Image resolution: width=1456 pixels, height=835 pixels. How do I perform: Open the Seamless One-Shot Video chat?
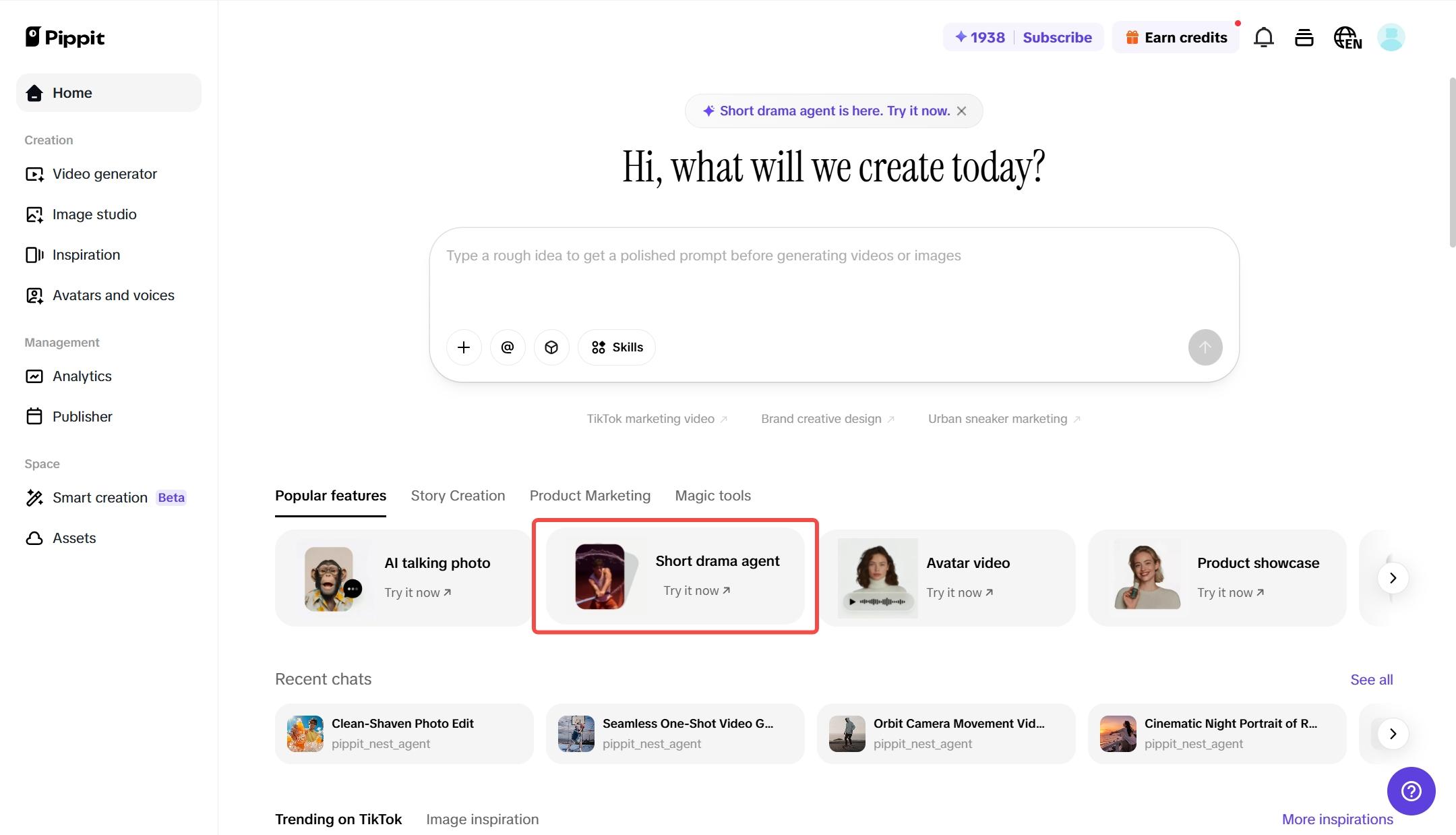coord(675,734)
